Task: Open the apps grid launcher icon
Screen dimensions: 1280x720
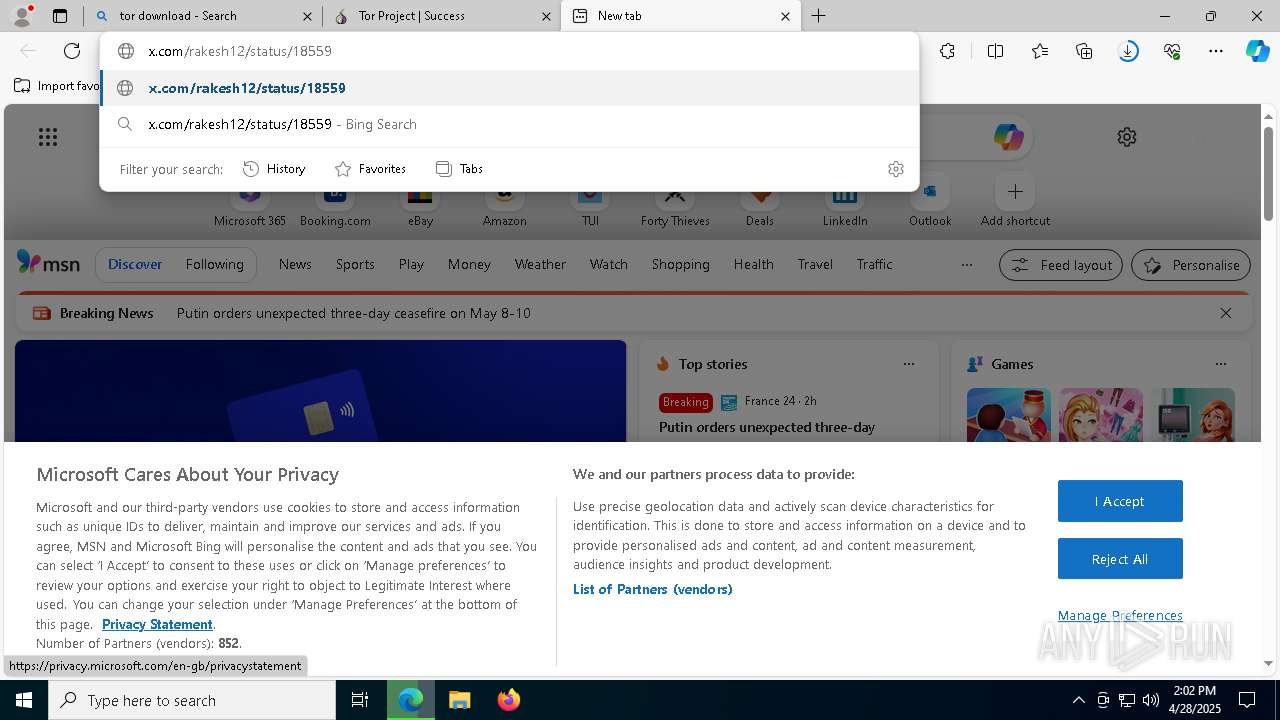Action: pyautogui.click(x=48, y=137)
